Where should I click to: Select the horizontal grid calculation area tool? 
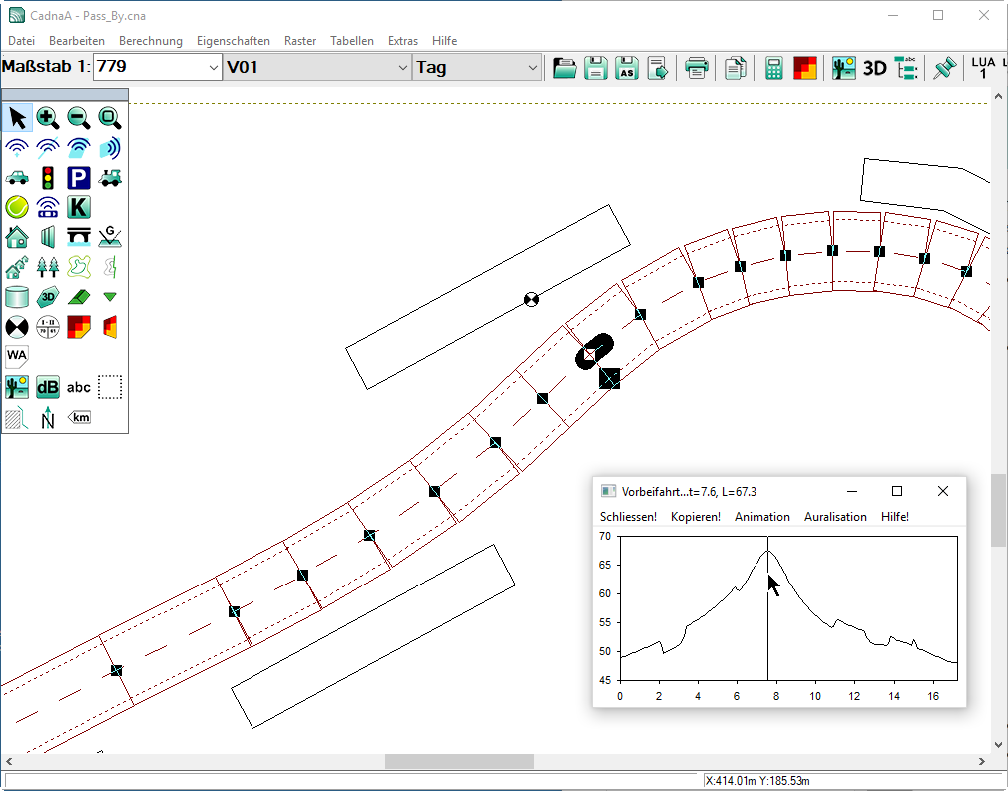pos(79,327)
